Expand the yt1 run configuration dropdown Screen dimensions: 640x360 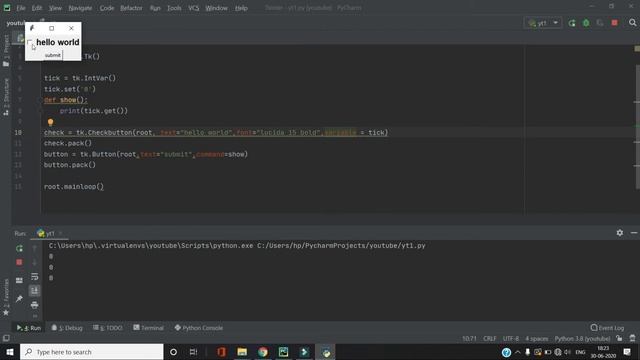coord(543,23)
